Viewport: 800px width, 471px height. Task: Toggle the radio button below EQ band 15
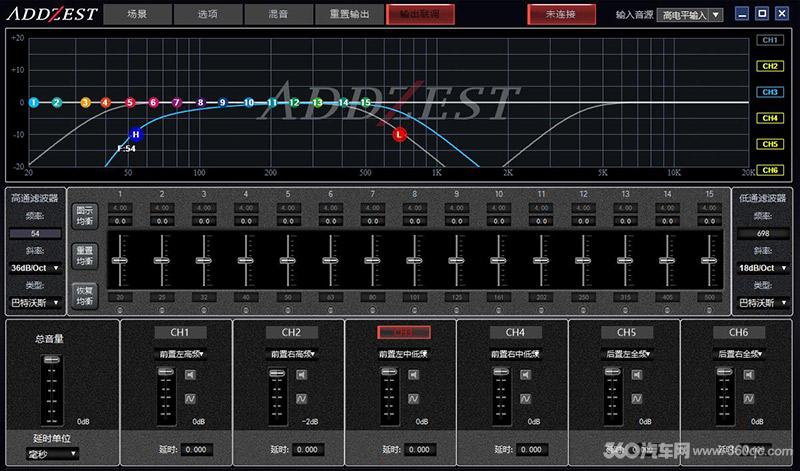pyautogui.click(x=709, y=310)
